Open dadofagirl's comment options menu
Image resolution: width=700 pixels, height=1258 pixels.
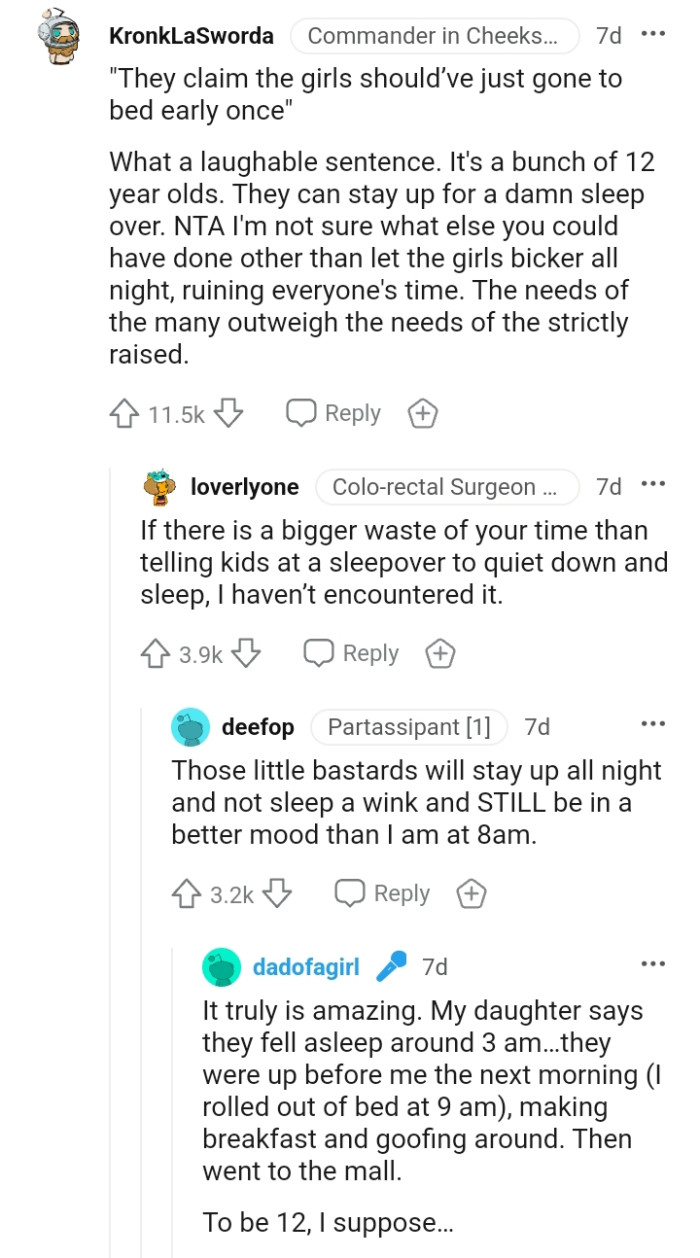coord(653,966)
